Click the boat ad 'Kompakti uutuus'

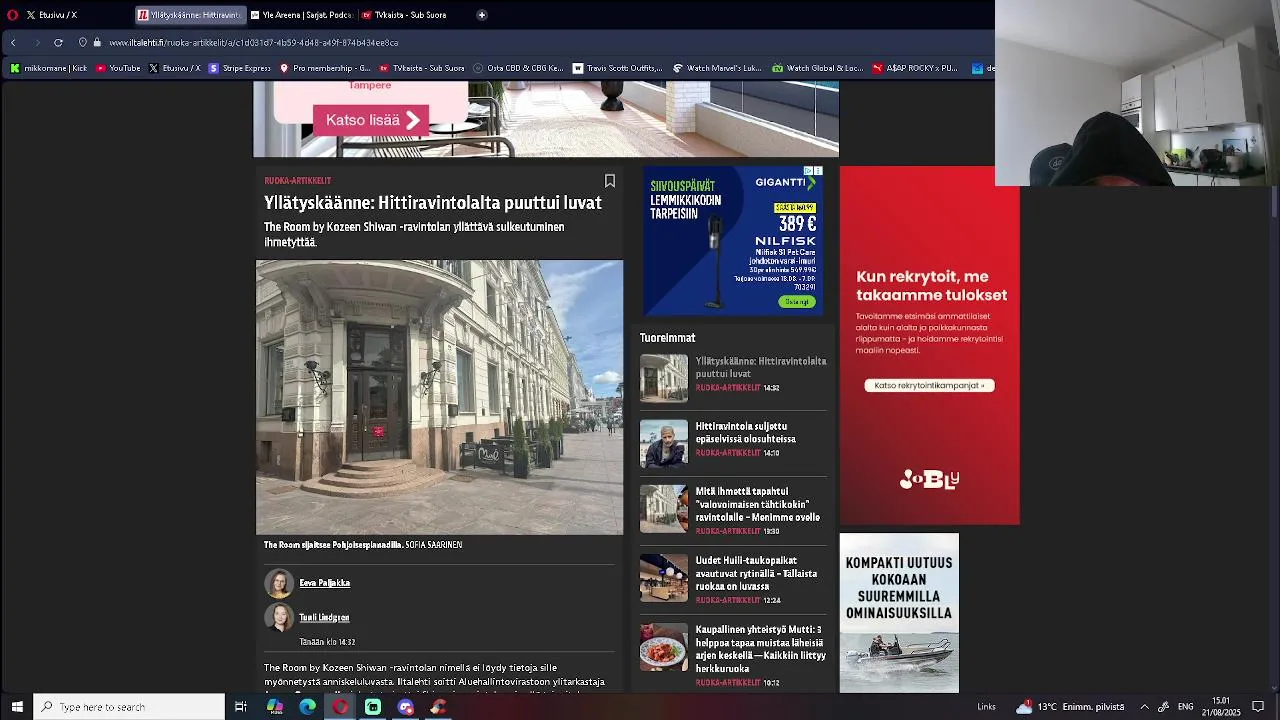[x=899, y=613]
